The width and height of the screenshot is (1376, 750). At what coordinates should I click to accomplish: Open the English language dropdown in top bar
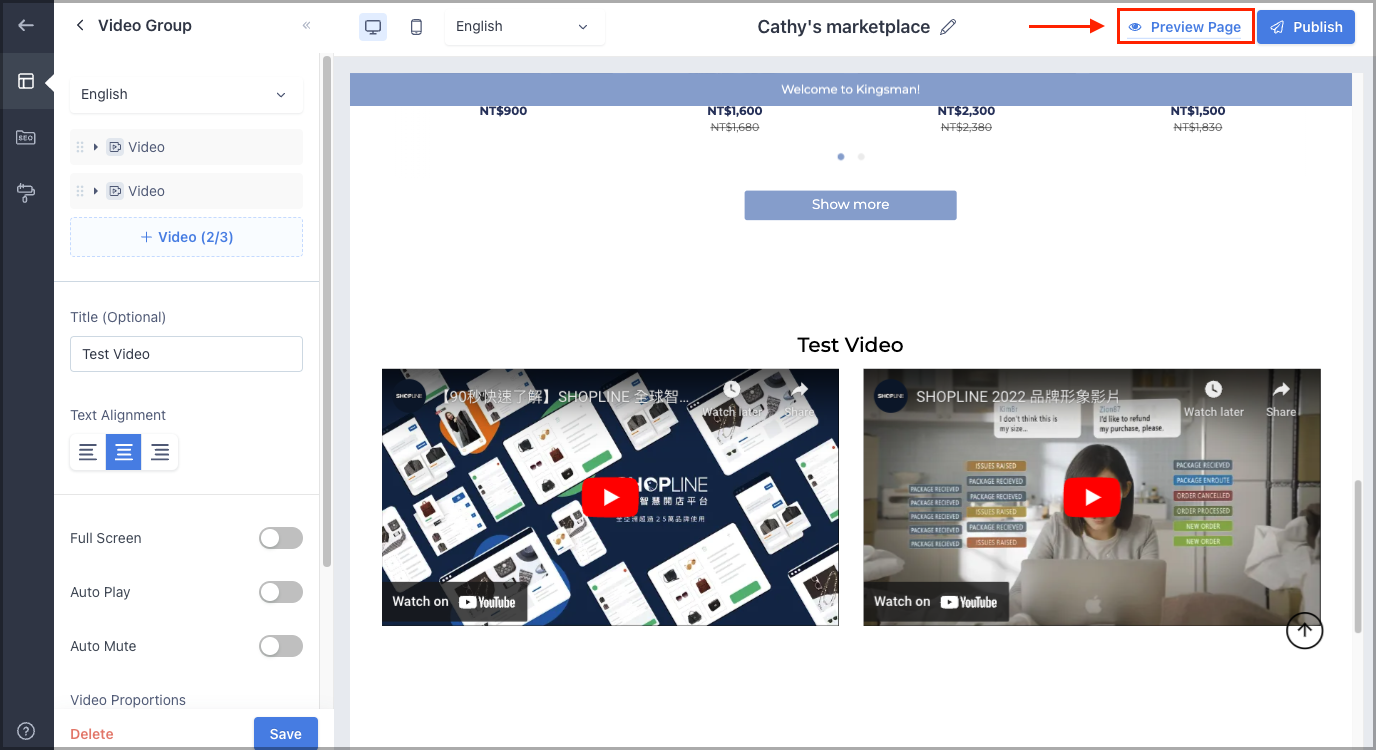click(x=525, y=27)
